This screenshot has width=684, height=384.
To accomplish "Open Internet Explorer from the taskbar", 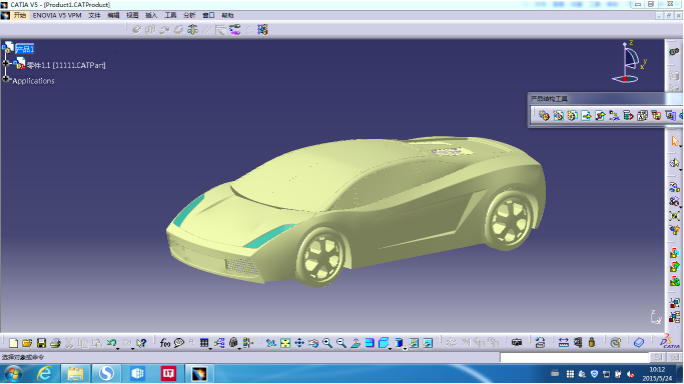I will [44, 374].
